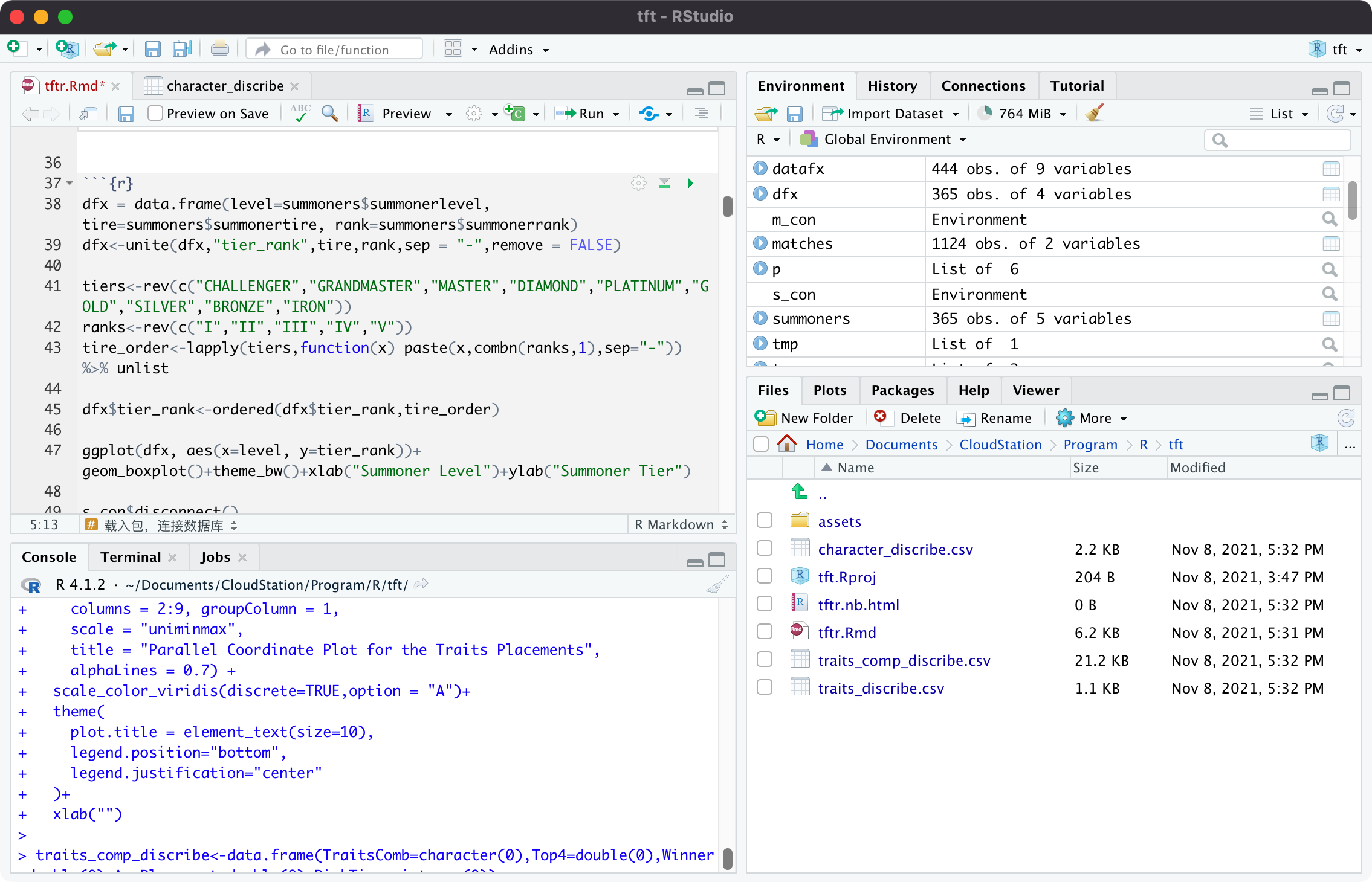The height and width of the screenshot is (882, 1372).
Task: Inspect m_con with magnifier icon
Action: click(x=1330, y=219)
